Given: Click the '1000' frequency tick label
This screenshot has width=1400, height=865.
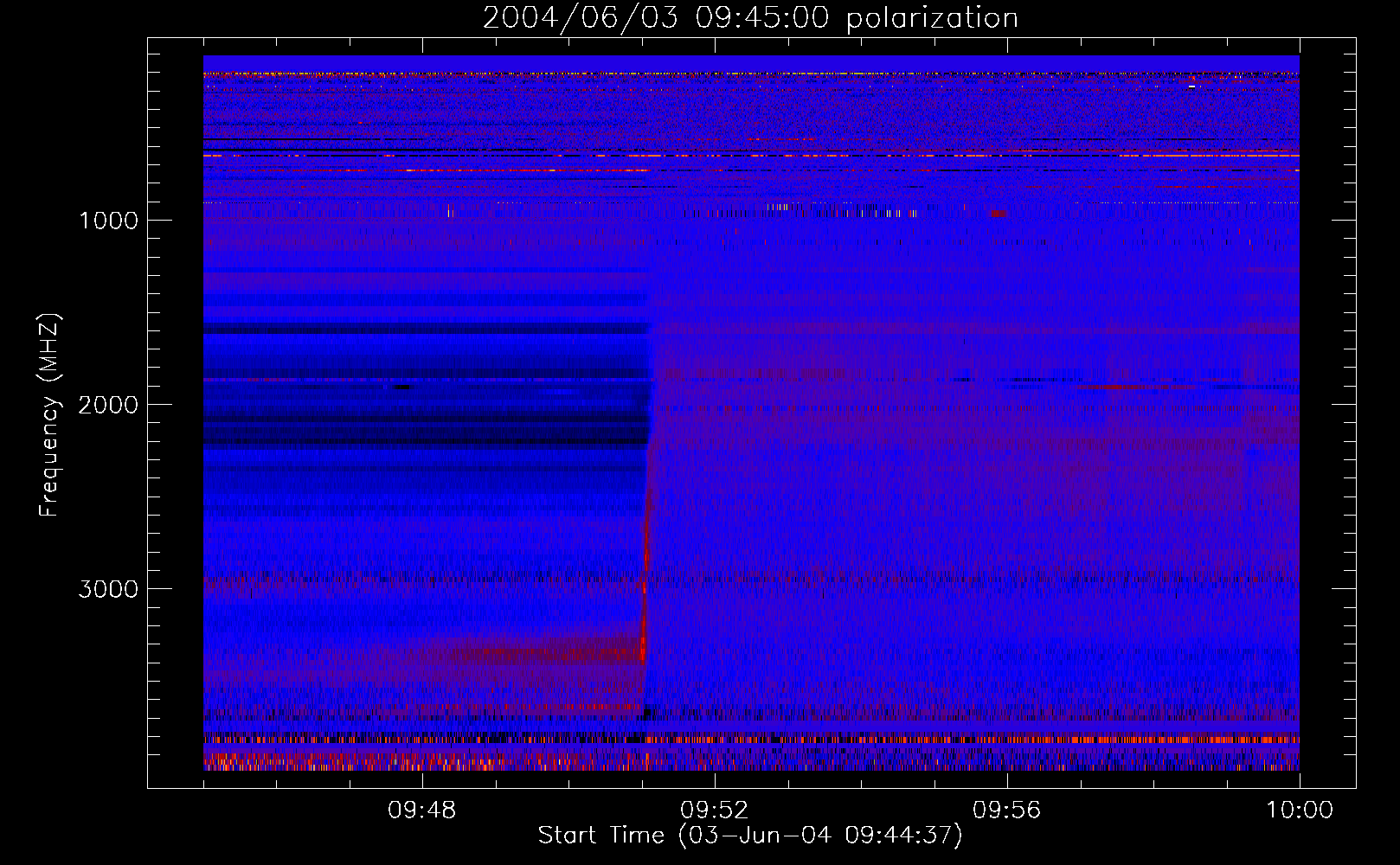Looking at the screenshot, I should click(x=108, y=221).
